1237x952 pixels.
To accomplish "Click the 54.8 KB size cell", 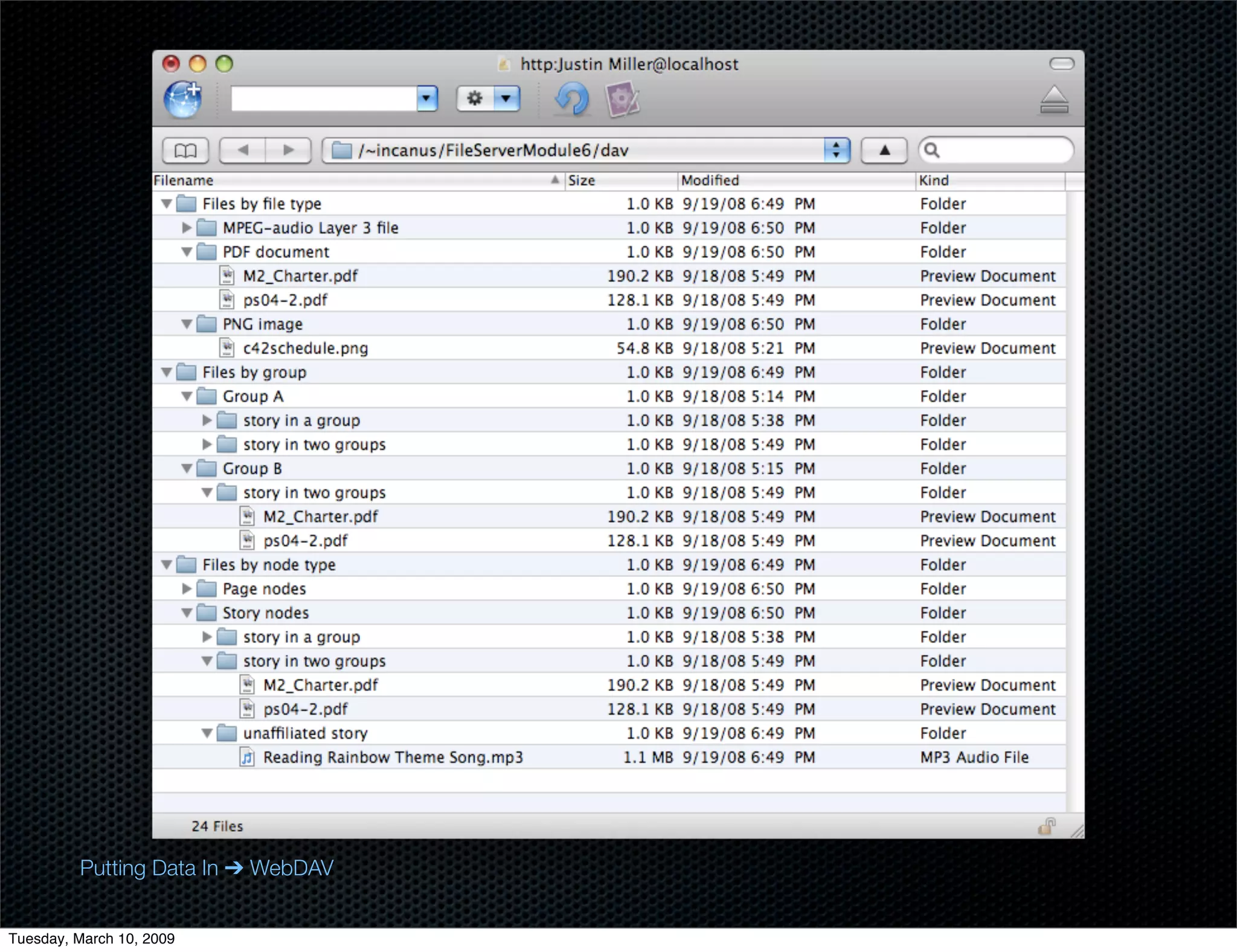I will pyautogui.click(x=645, y=349).
